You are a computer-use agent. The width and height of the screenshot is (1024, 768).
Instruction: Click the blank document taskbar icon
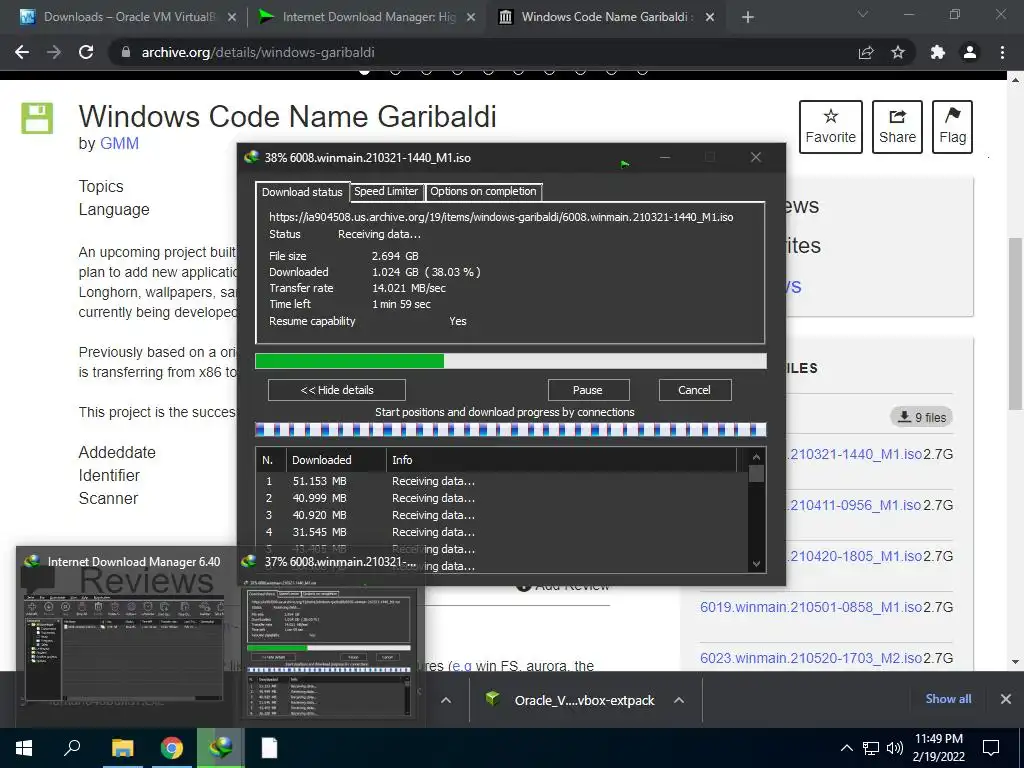(270, 748)
